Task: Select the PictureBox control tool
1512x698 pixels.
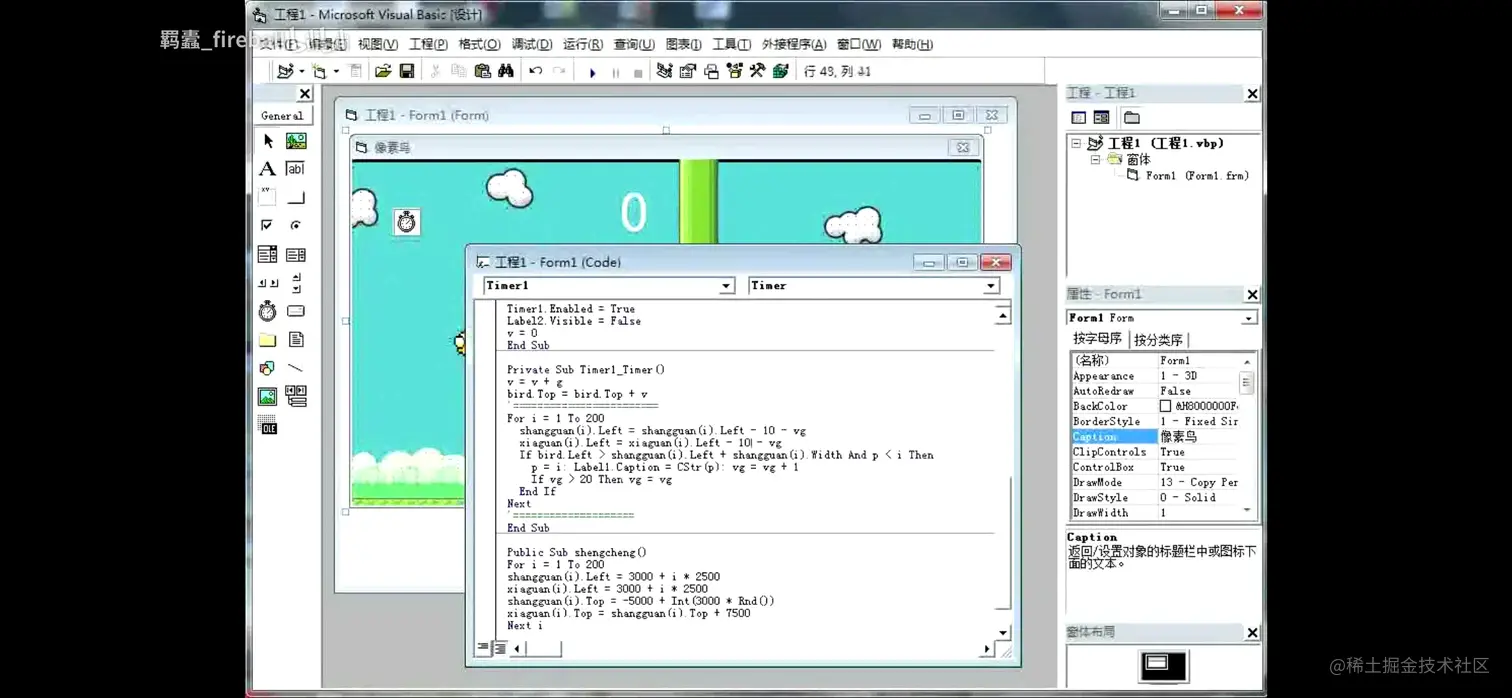Action: pos(296,141)
